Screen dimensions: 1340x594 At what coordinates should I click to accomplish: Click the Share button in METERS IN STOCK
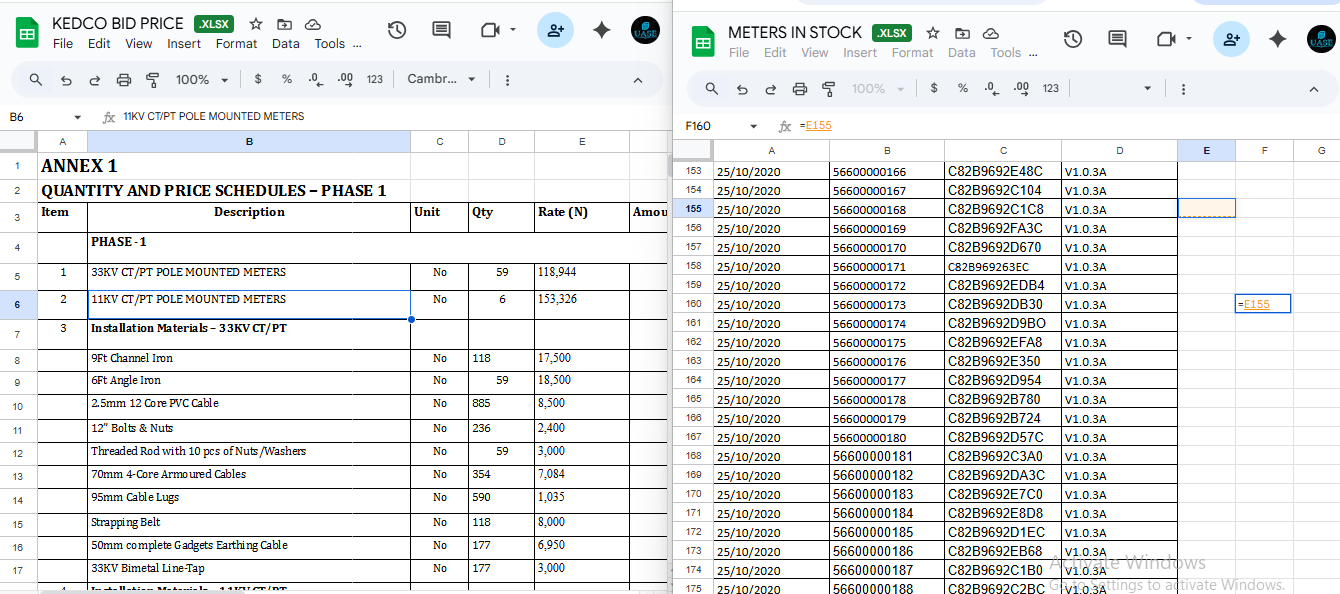pyautogui.click(x=1232, y=38)
